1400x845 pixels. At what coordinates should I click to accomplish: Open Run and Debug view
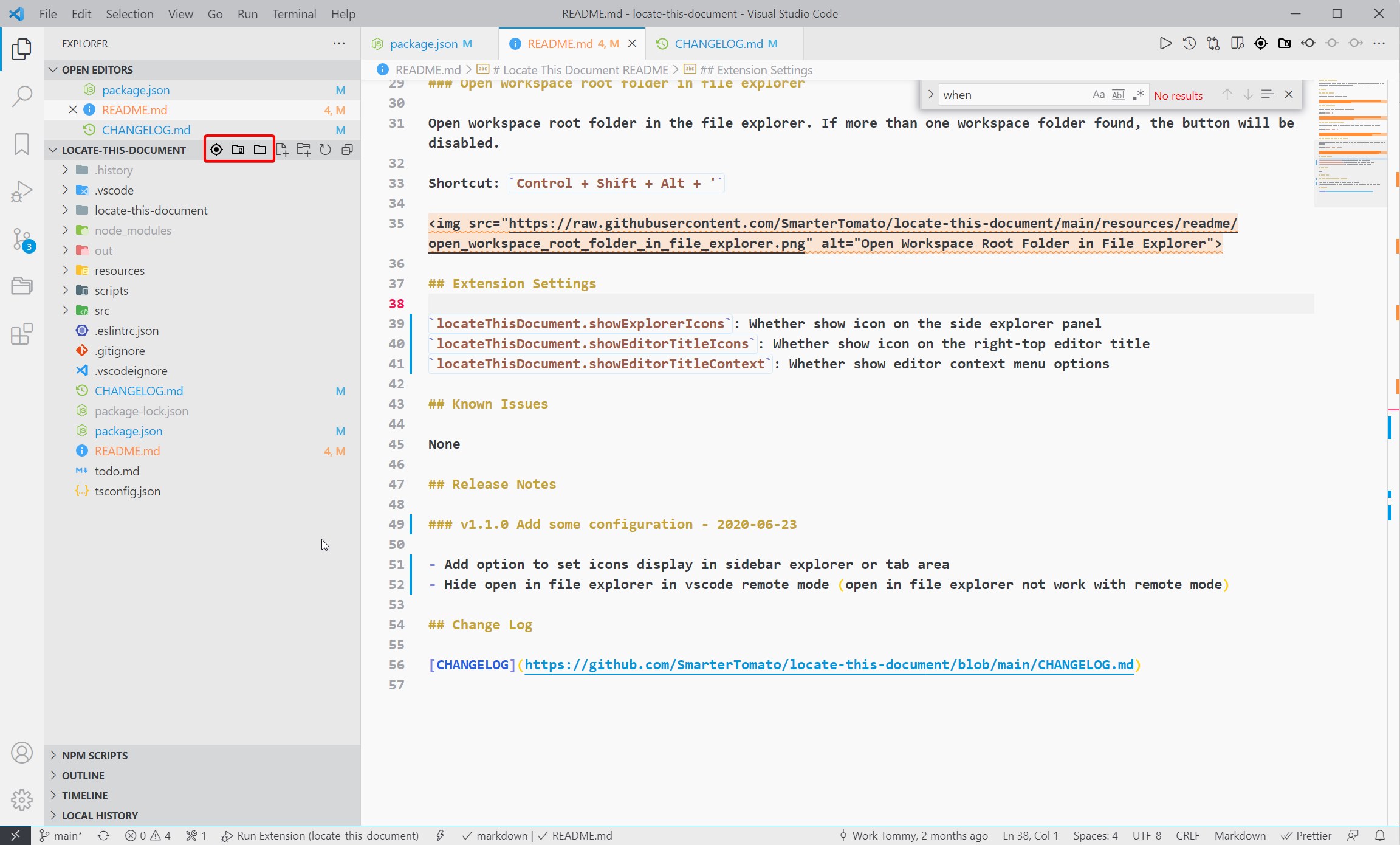tap(22, 191)
